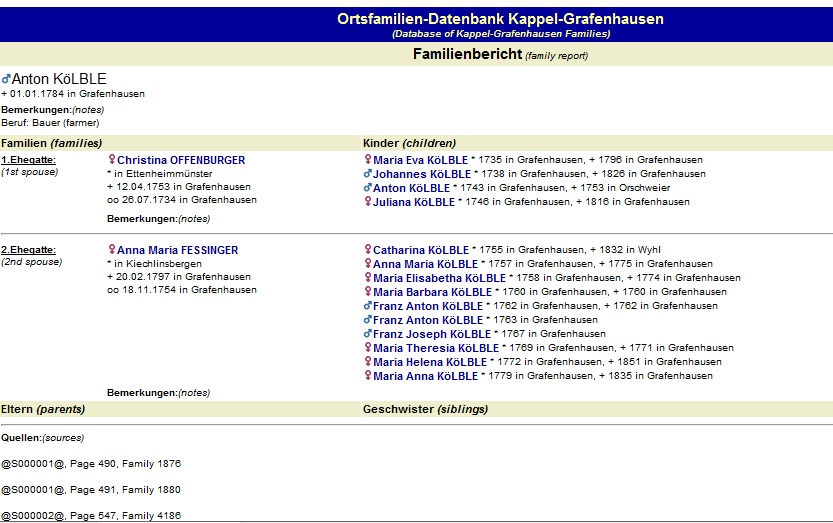The image size is (833, 523).
Task: Open Maria Anna KöLBLE born 1779
Action: (425, 376)
